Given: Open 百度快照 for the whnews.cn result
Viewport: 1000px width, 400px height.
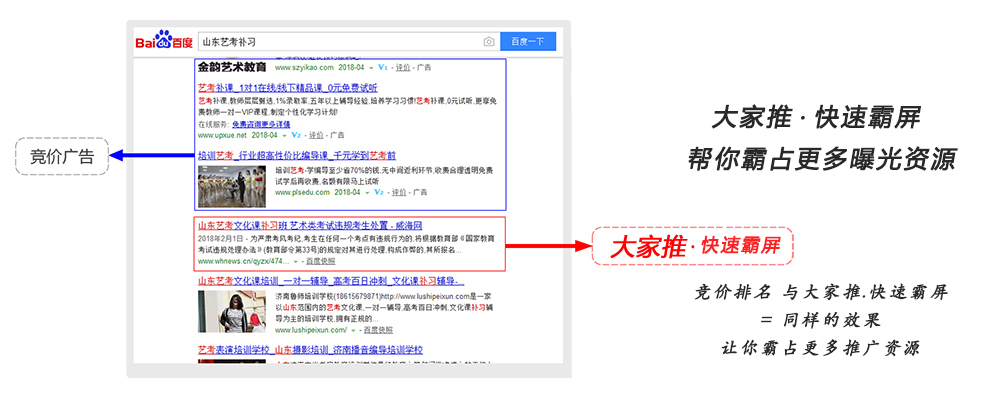Looking at the screenshot, I should 321,262.
